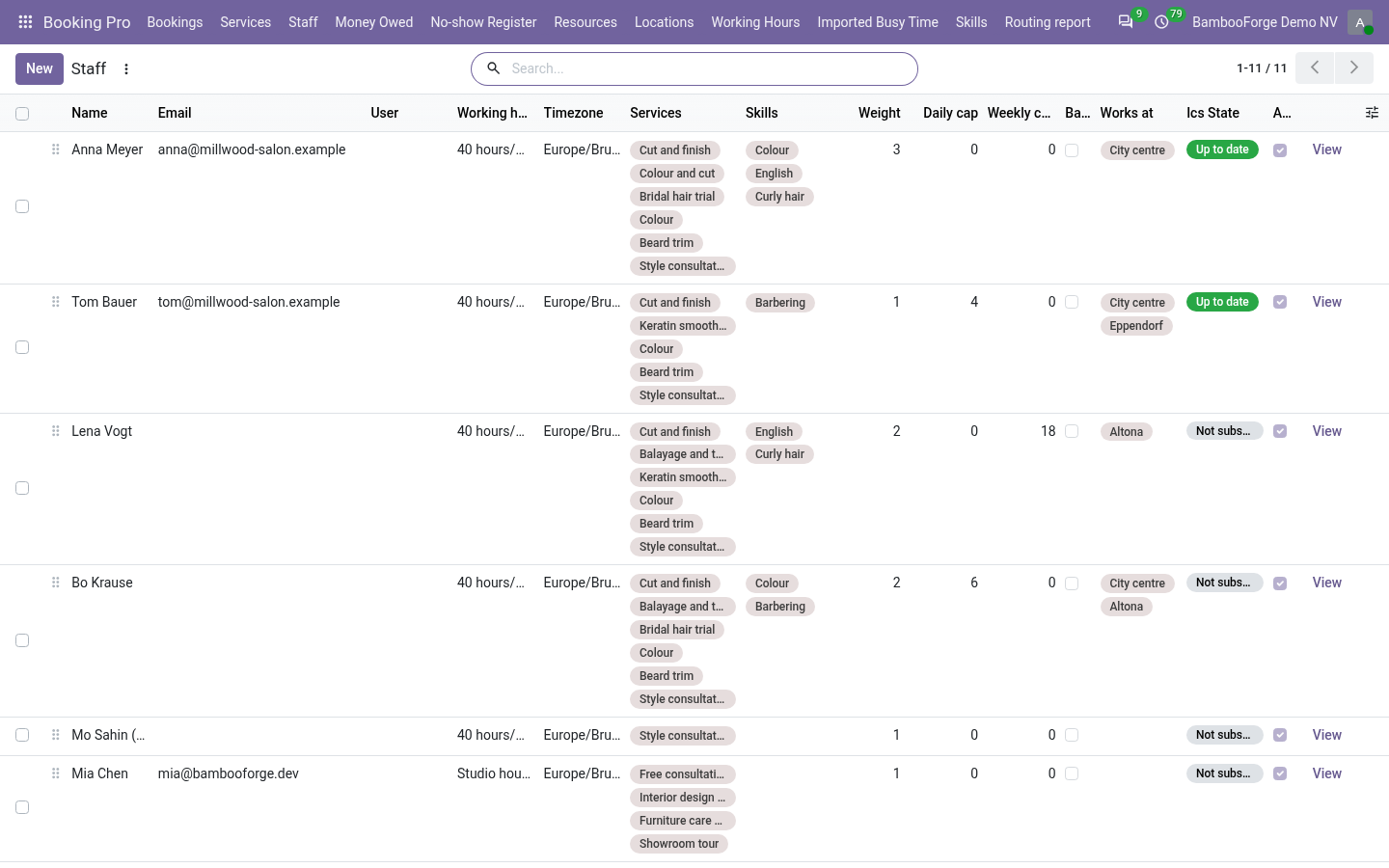Open the Working Hours menu
Screen dimensions: 1389x868
point(755,22)
